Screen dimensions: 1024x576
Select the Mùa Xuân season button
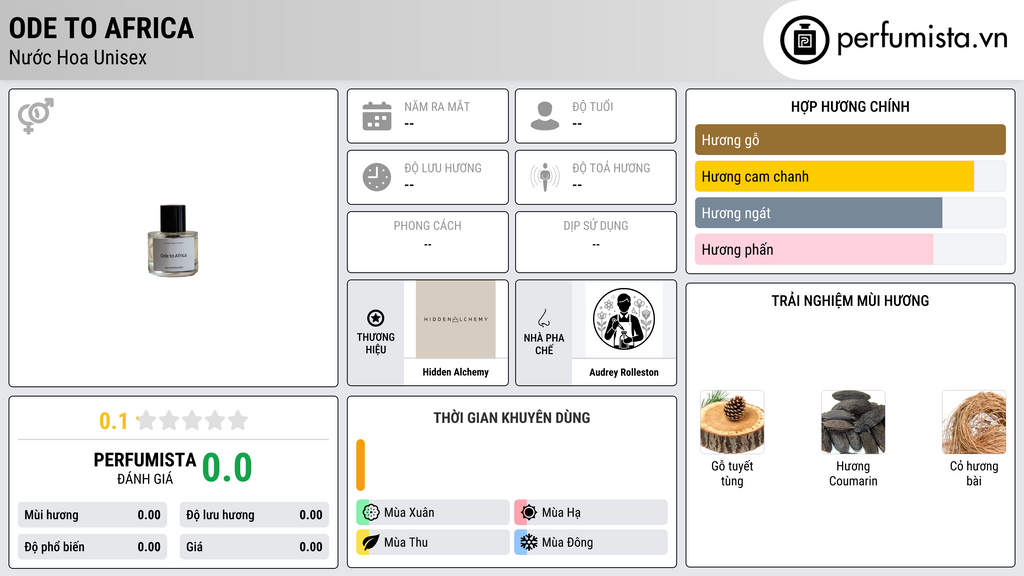(433, 513)
